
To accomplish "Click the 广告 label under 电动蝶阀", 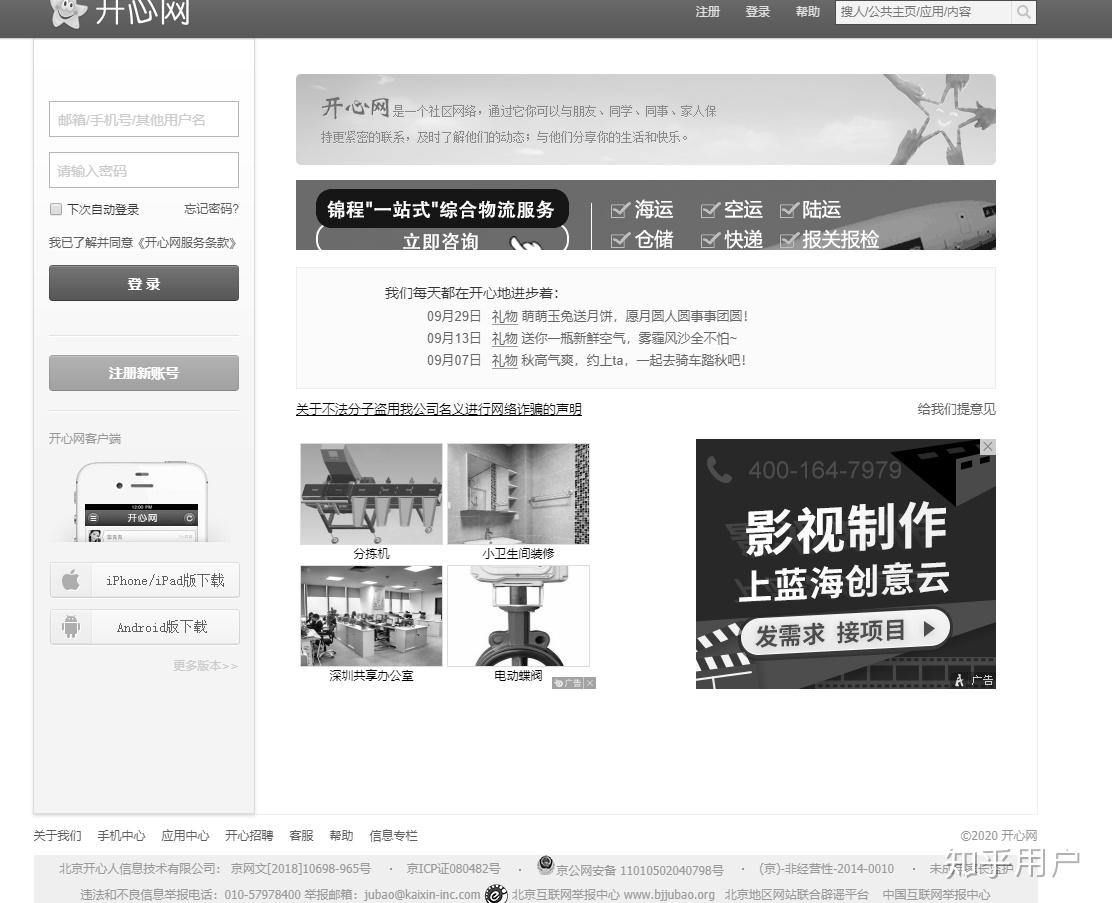I will pyautogui.click(x=568, y=683).
